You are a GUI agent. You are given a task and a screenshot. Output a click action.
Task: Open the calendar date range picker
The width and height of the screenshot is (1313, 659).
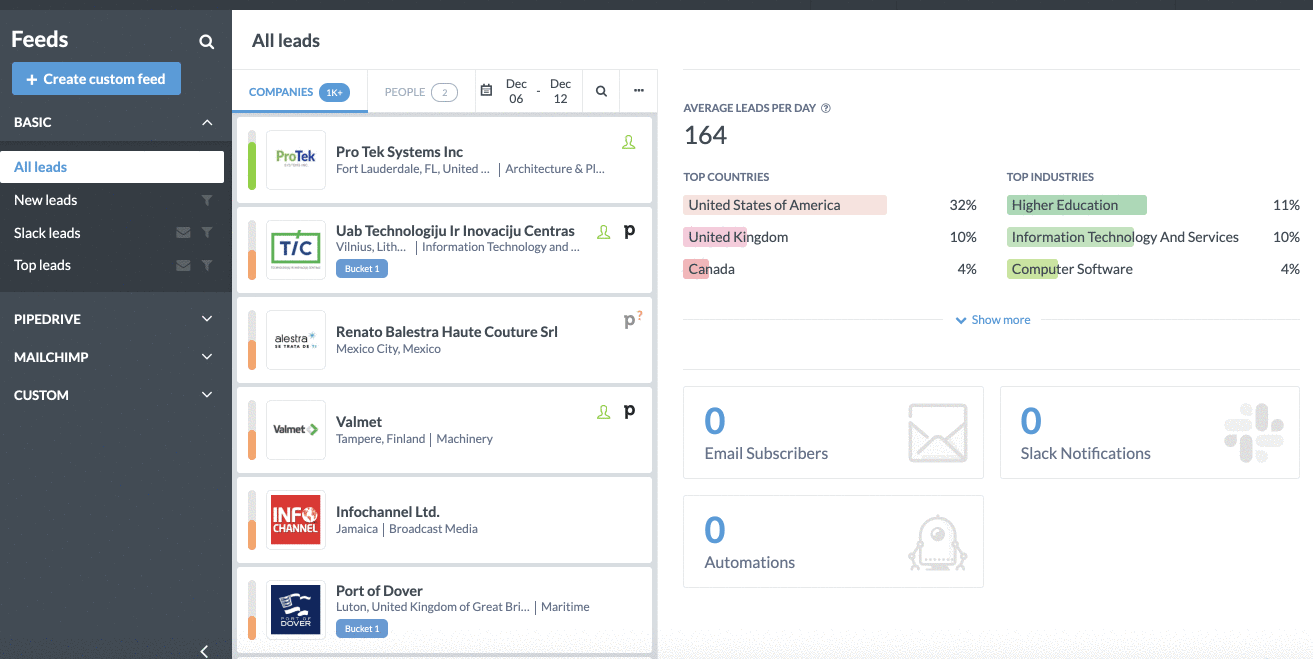pyautogui.click(x=488, y=90)
